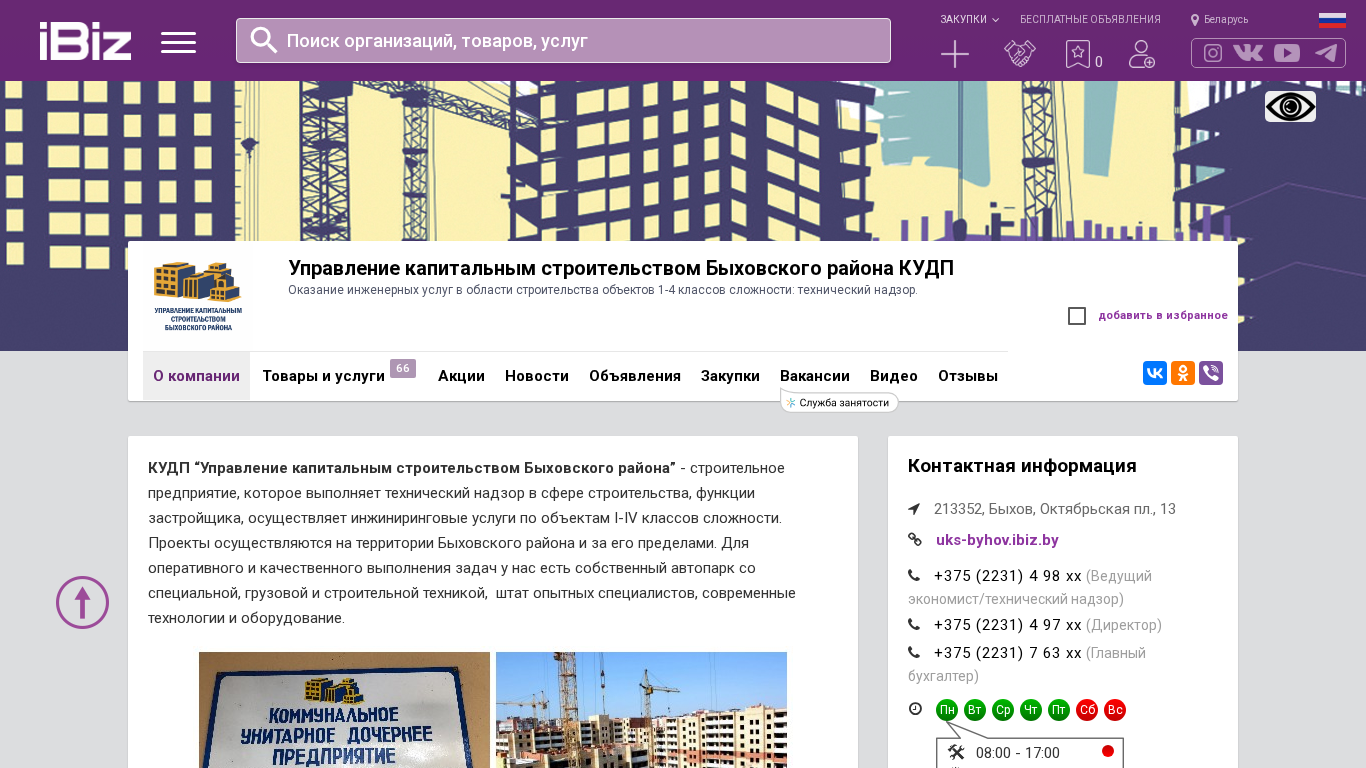
Task: Share the company page on VK
Action: coord(1155,373)
